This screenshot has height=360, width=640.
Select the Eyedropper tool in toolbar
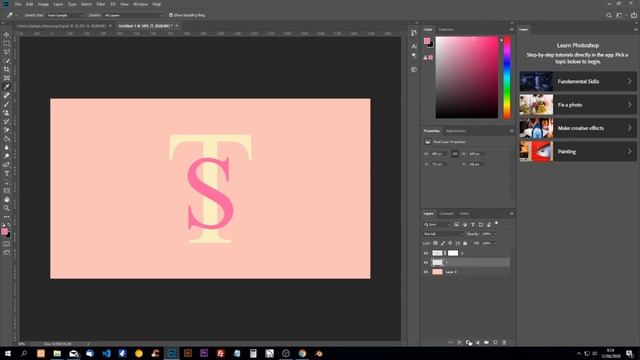[x=7, y=87]
